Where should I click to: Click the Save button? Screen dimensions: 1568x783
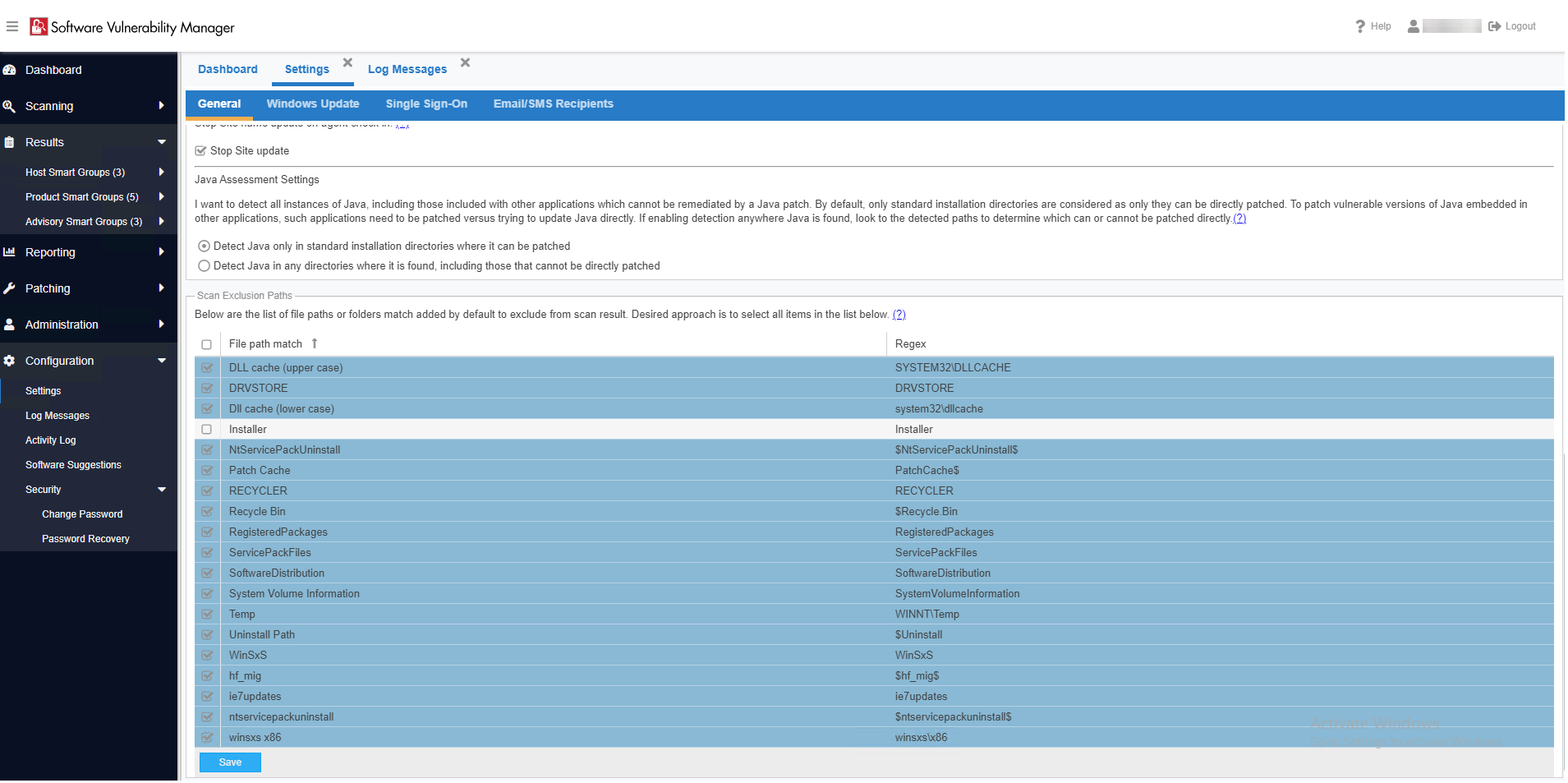pos(230,762)
